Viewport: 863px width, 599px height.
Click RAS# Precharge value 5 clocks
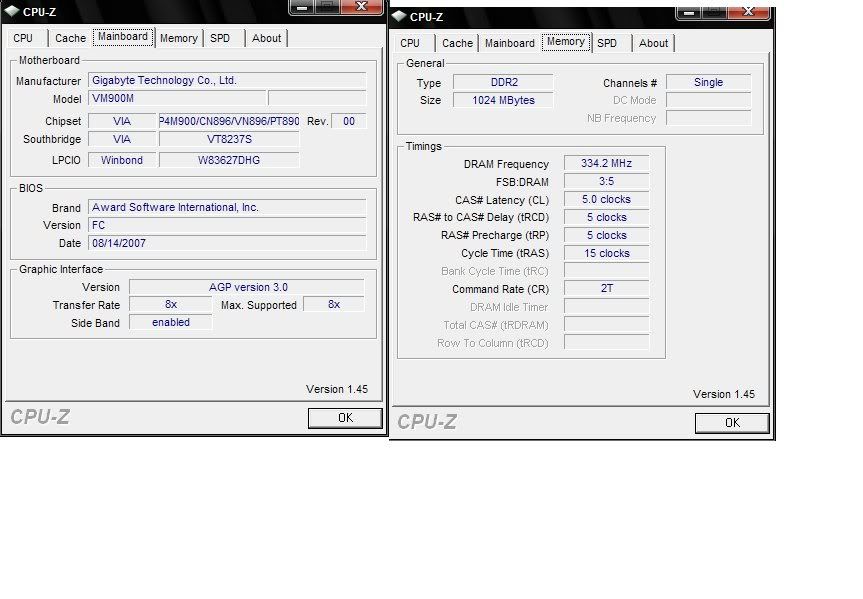point(607,235)
